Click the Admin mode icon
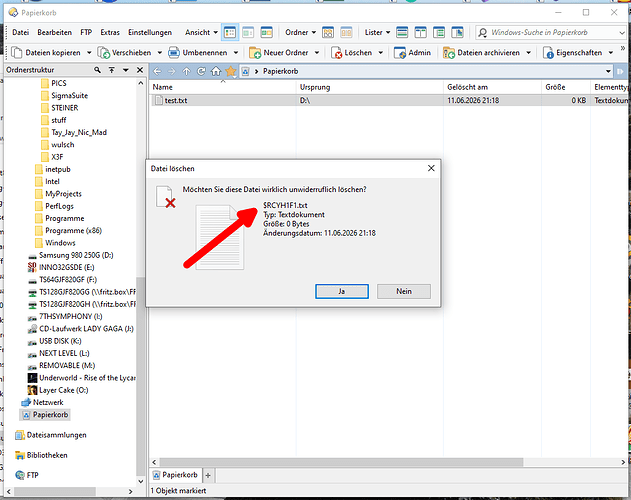This screenshot has height=500, width=631. [400, 53]
